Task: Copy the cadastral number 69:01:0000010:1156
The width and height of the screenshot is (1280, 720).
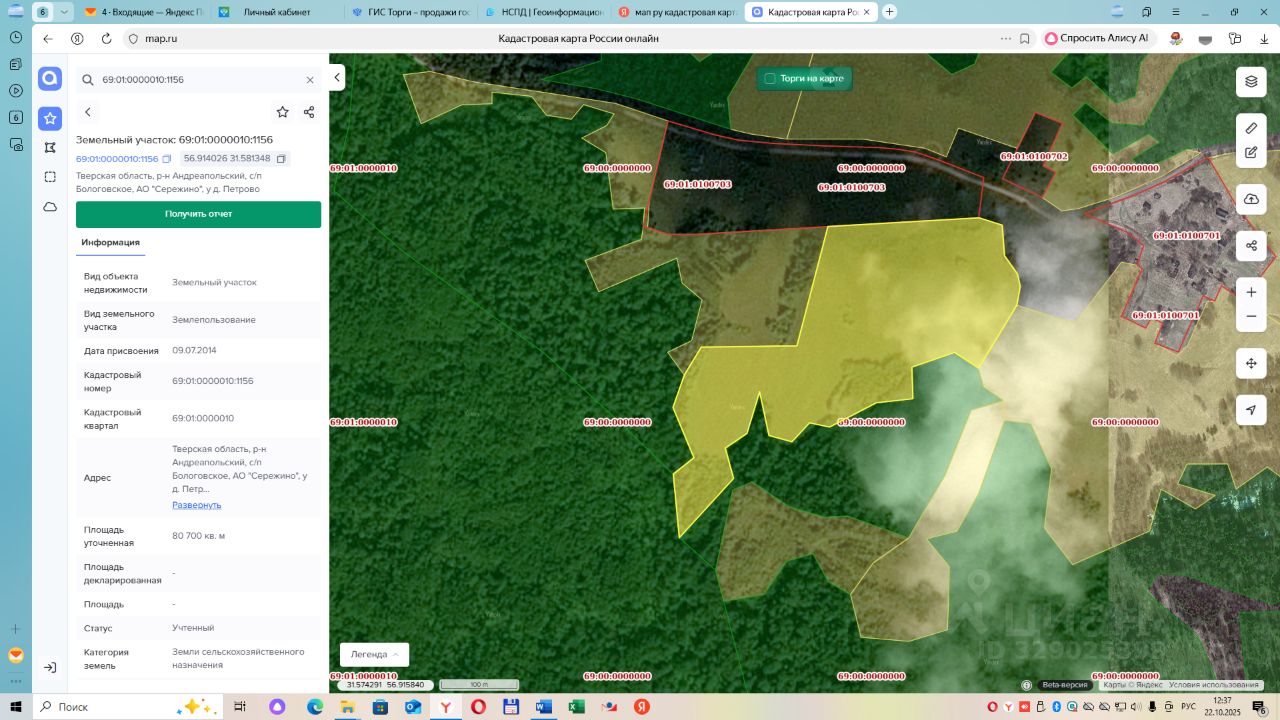Action: coord(167,159)
